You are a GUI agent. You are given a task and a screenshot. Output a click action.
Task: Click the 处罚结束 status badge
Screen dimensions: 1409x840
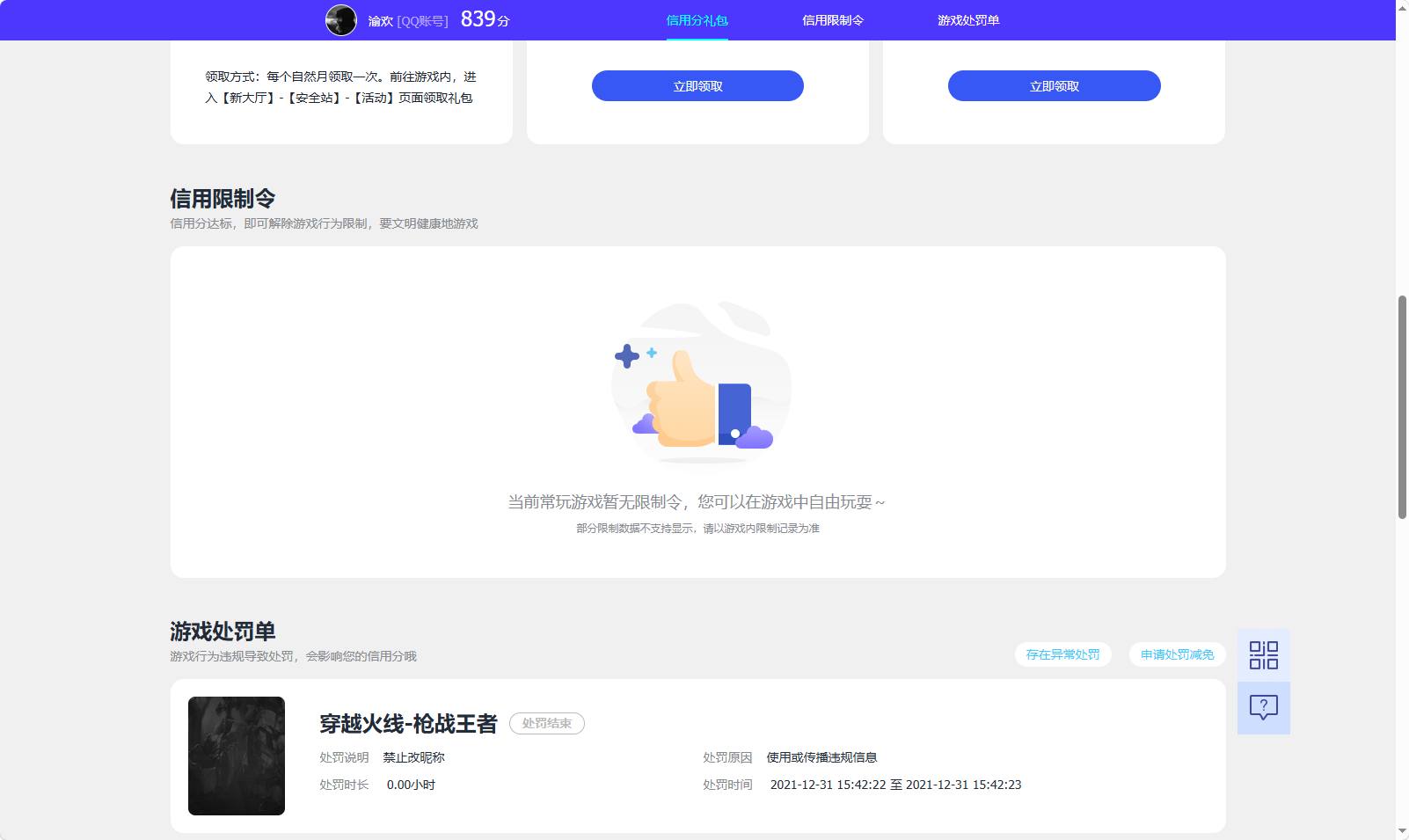[547, 723]
